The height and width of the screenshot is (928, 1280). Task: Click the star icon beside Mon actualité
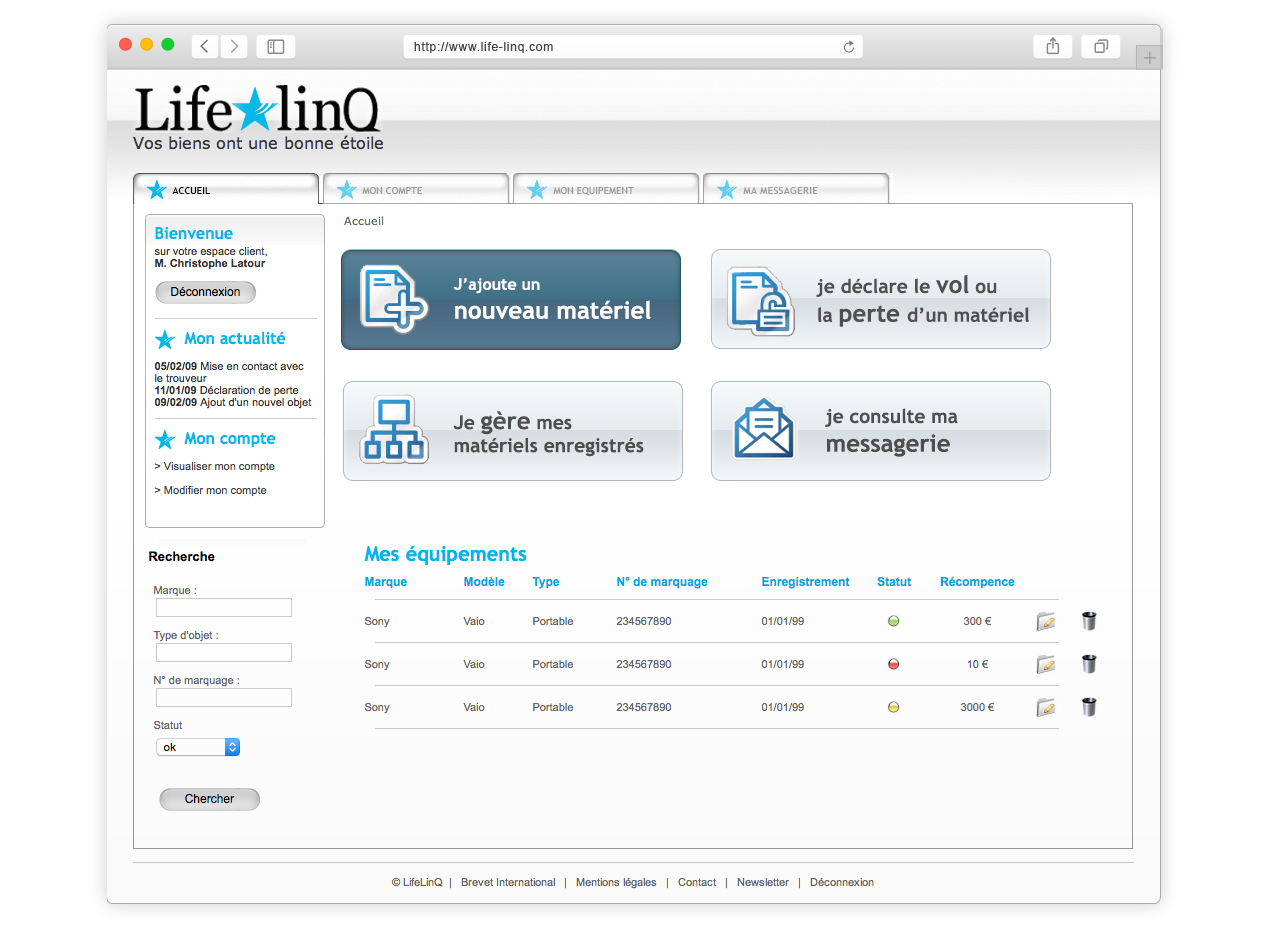coord(165,339)
